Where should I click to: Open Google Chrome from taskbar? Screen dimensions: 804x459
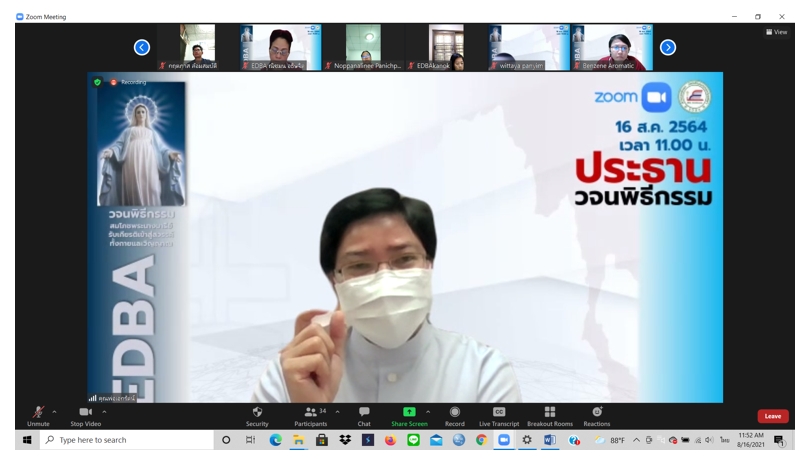(481, 440)
